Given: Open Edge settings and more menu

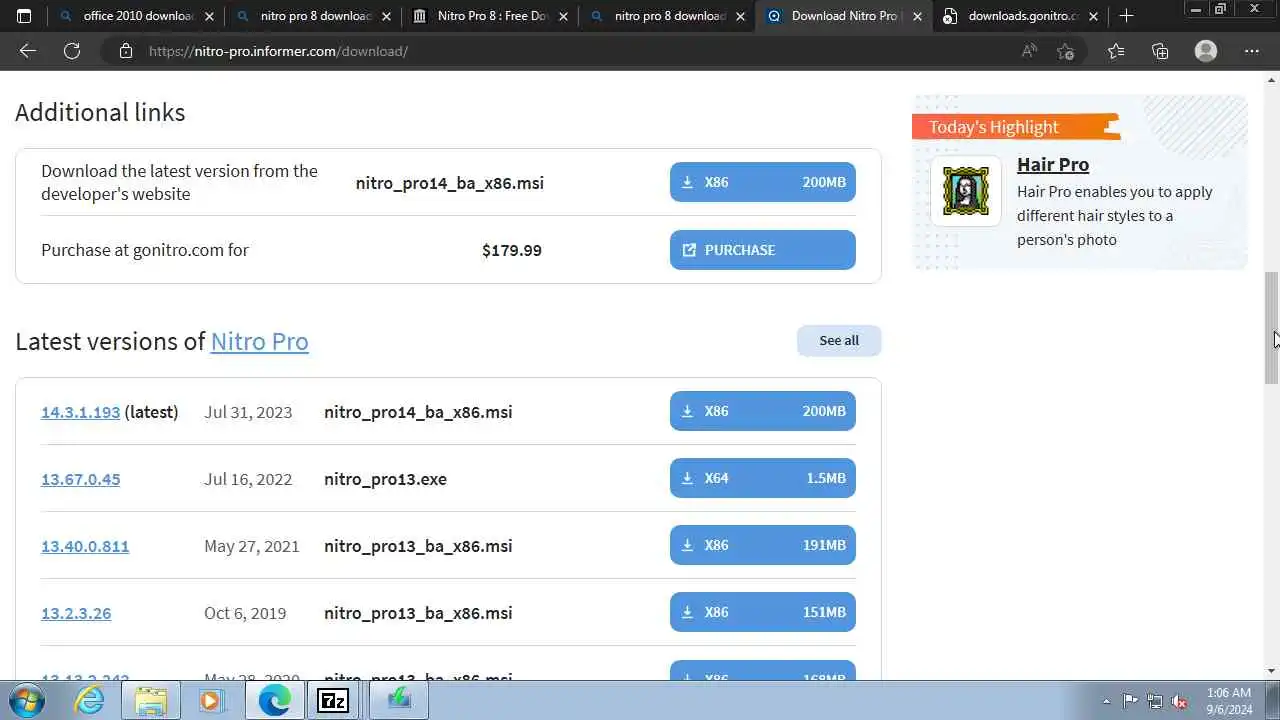Looking at the screenshot, I should pos(1252,51).
